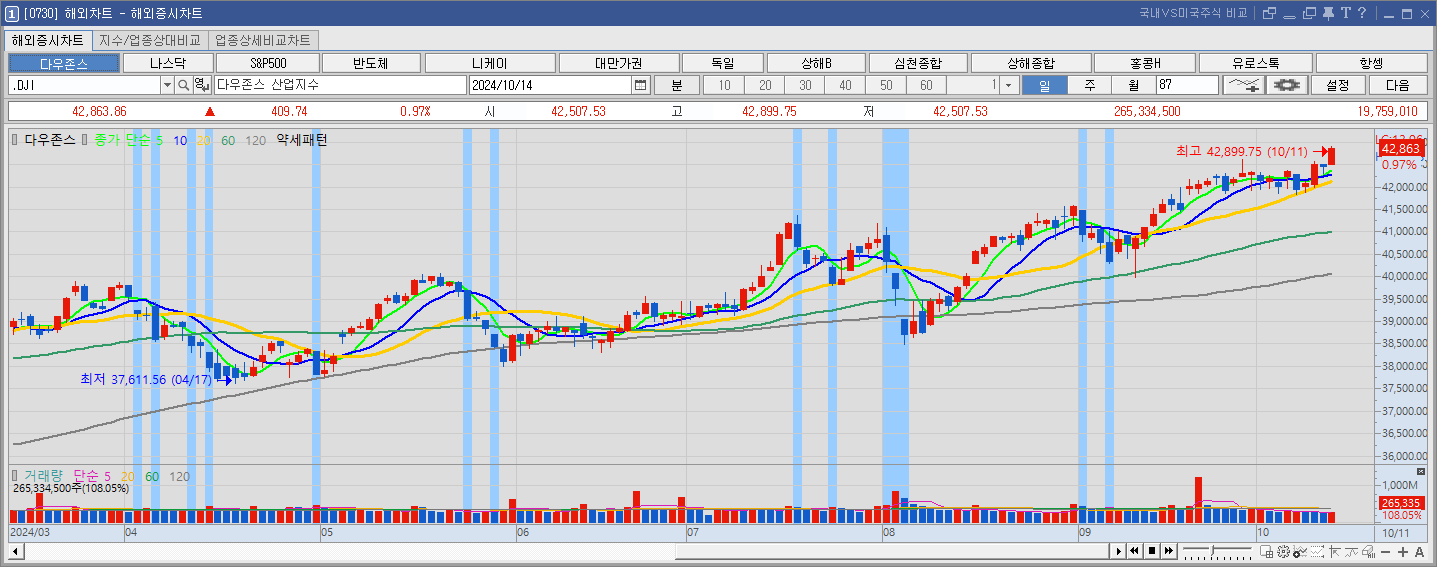Select the 항셍 index button

coord(1371,63)
